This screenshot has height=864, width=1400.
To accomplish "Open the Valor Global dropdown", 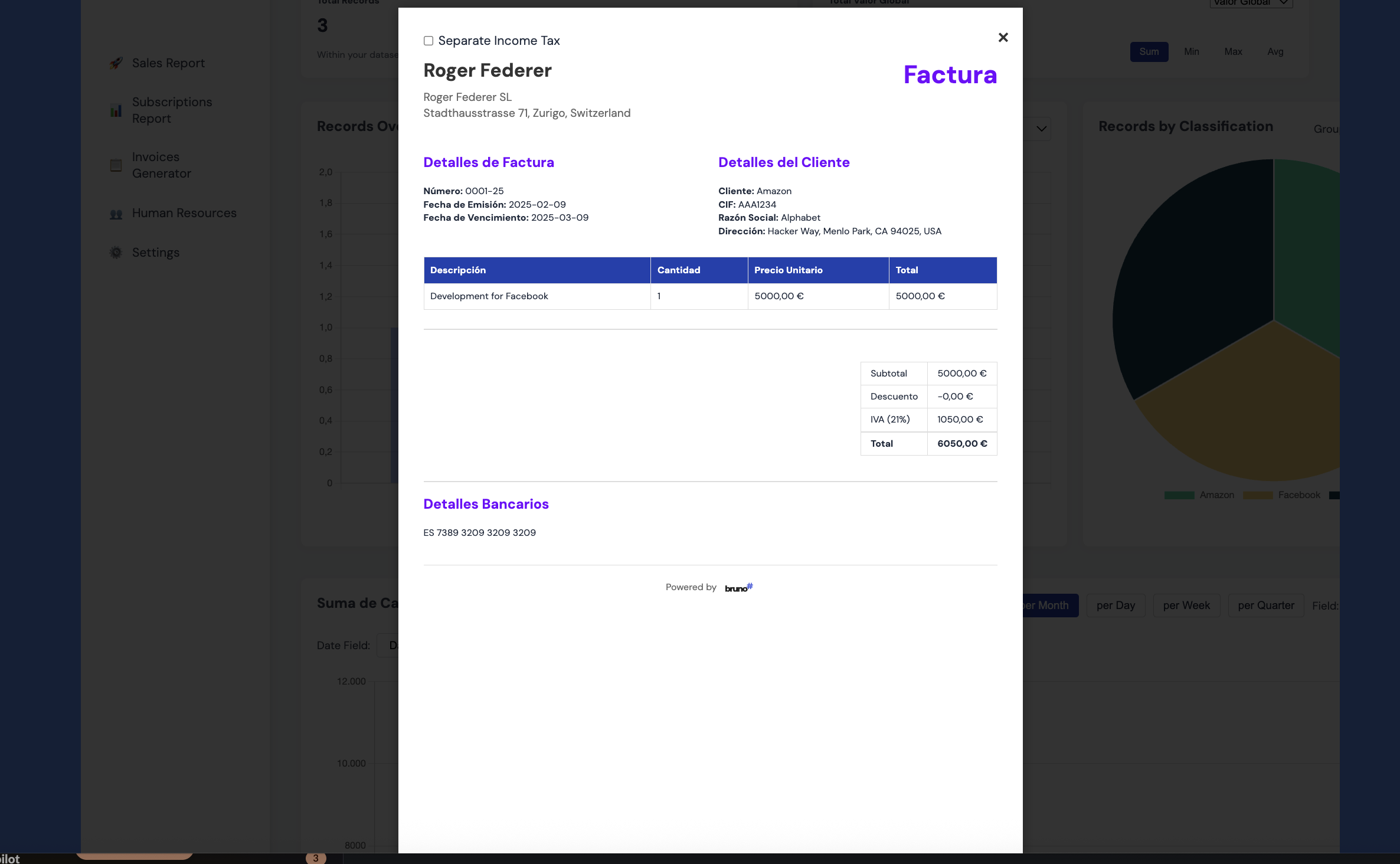I will point(1251,3).
